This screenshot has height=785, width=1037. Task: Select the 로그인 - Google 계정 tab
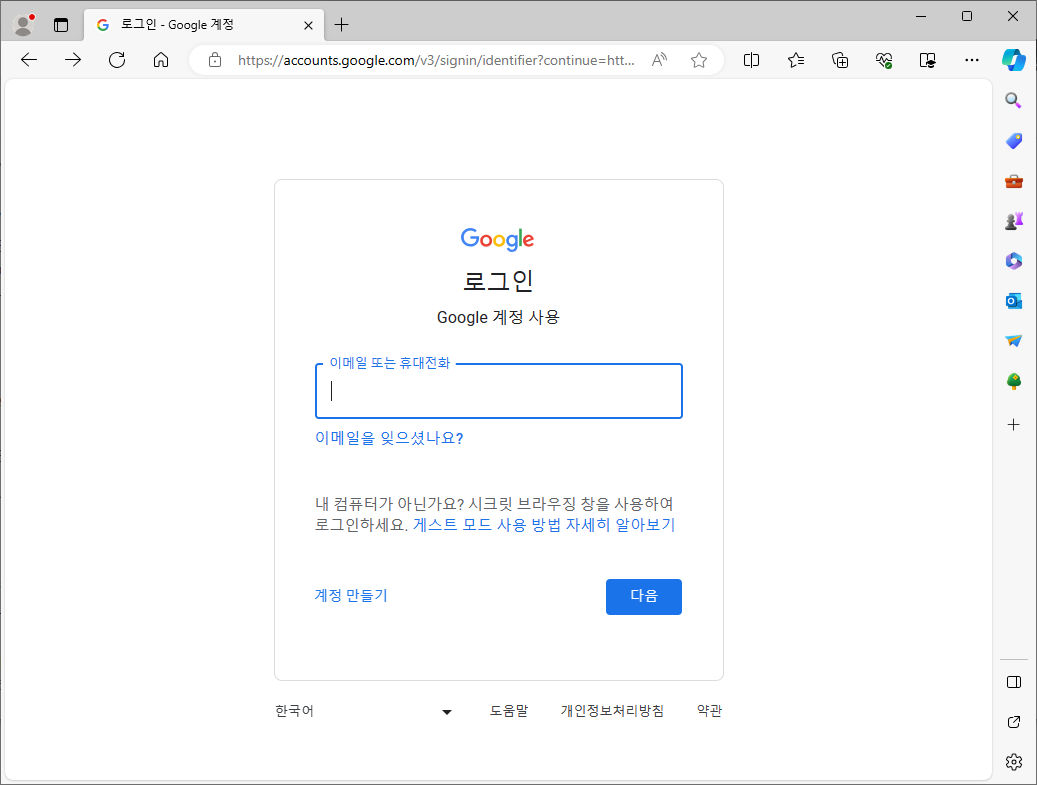coord(204,25)
